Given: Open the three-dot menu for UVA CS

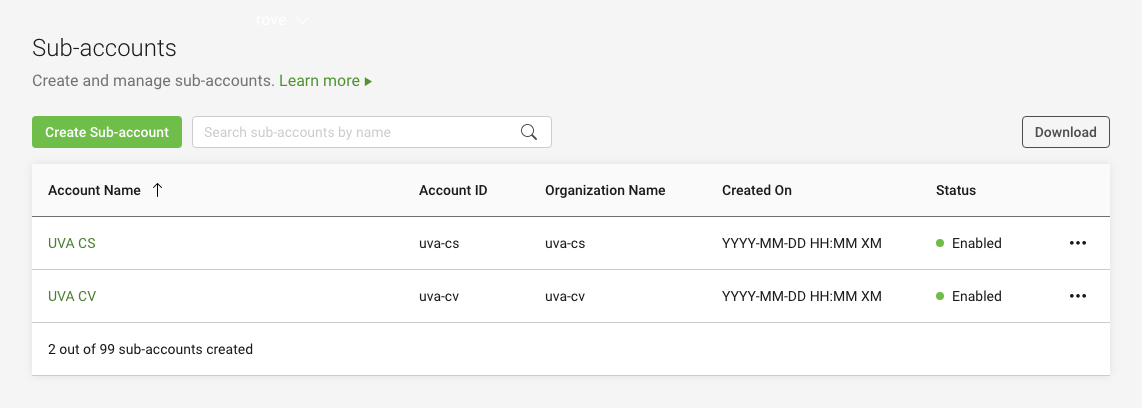Looking at the screenshot, I should pyautogui.click(x=1078, y=243).
